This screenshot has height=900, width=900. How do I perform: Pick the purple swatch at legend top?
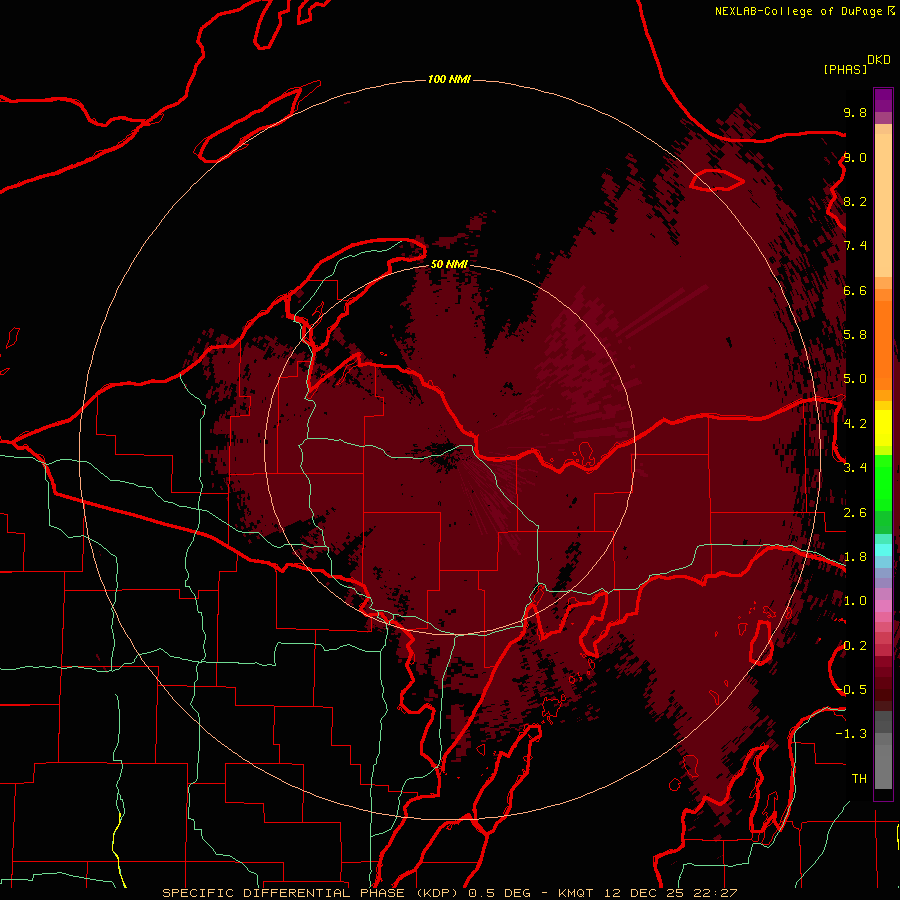(883, 100)
